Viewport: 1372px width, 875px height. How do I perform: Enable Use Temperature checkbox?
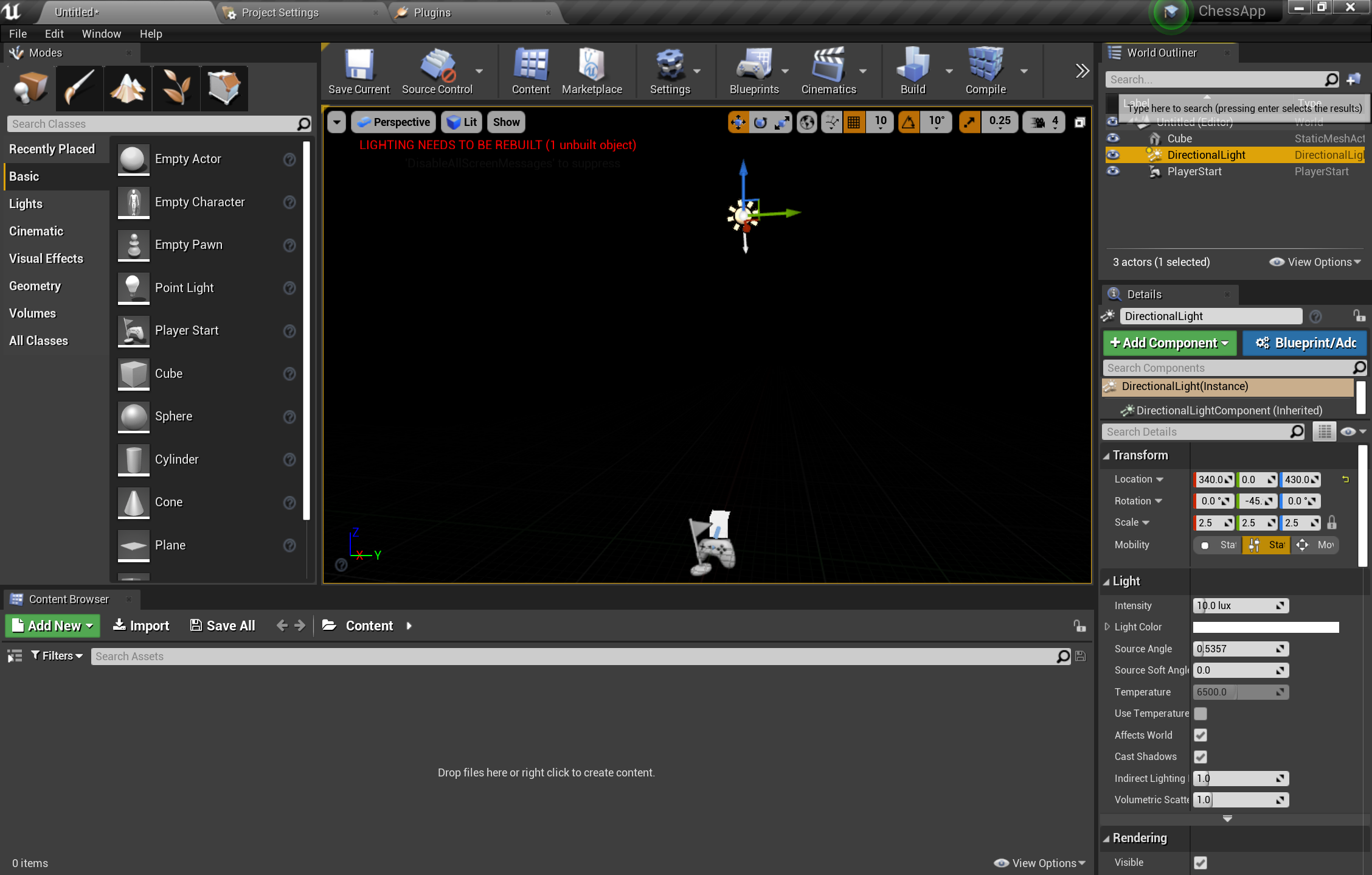pos(1200,713)
